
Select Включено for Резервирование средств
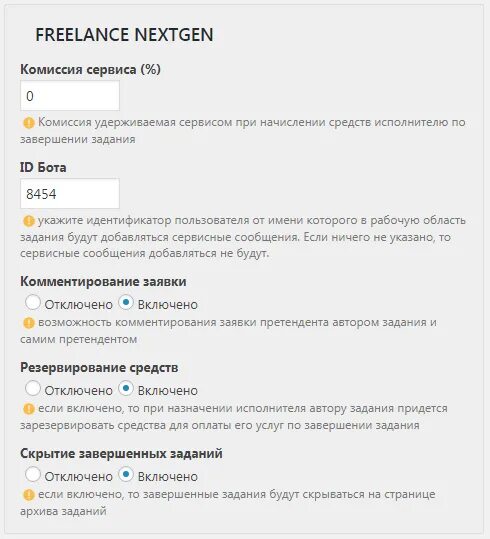126,388
